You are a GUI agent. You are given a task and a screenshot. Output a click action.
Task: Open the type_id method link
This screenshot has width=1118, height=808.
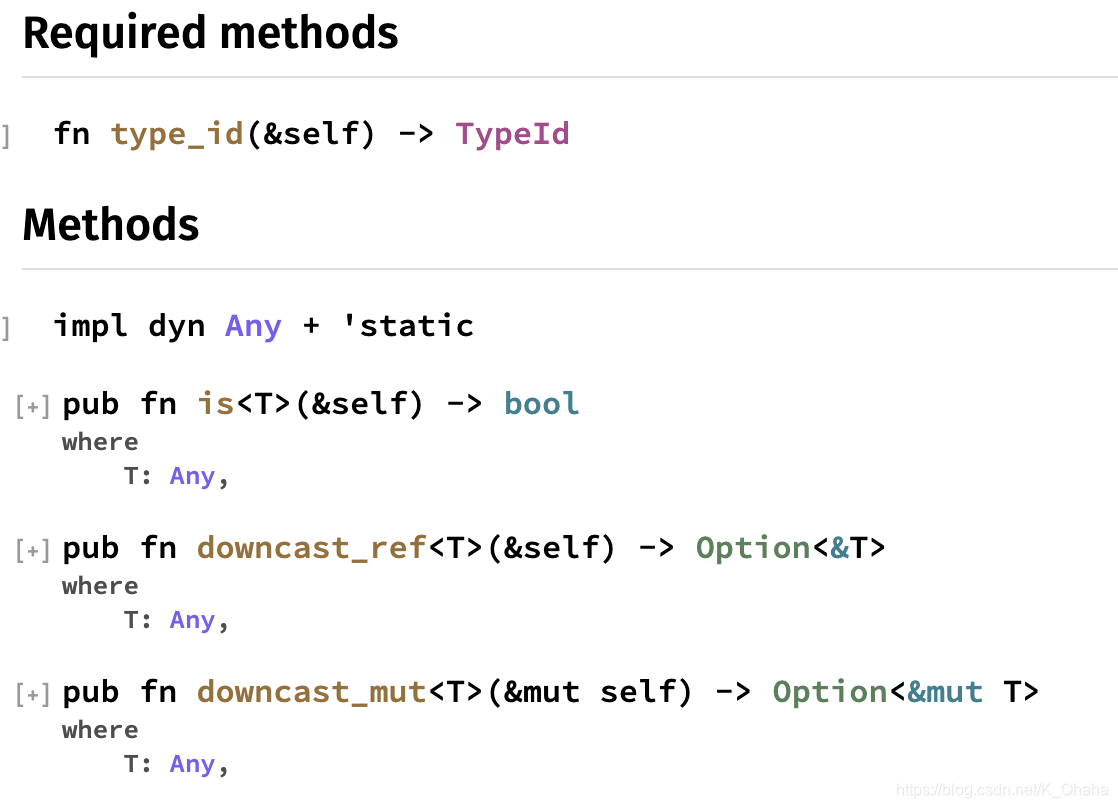click(178, 134)
